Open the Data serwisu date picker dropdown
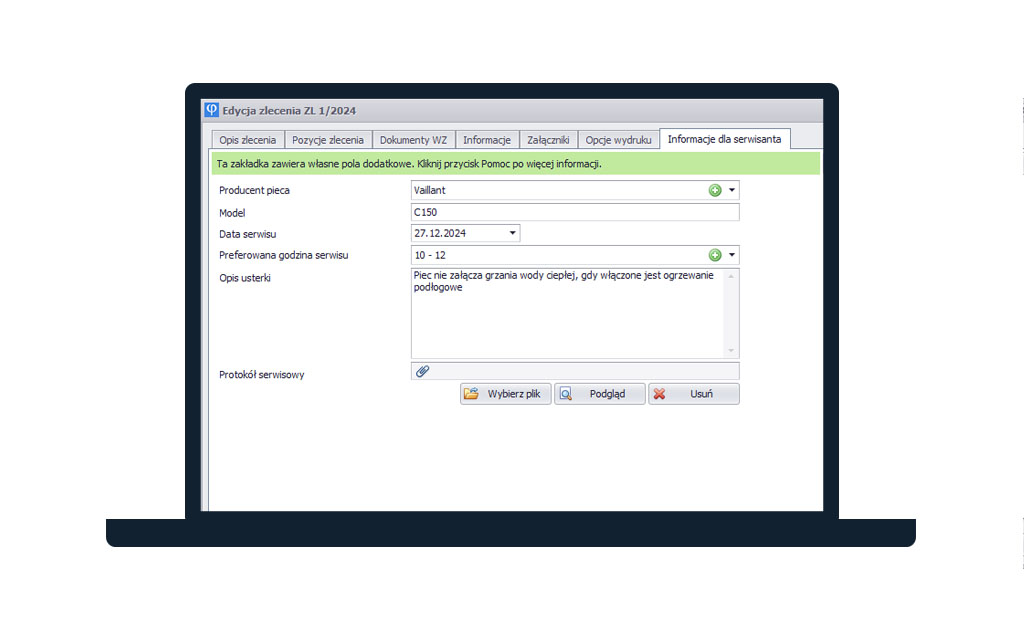 (511, 233)
